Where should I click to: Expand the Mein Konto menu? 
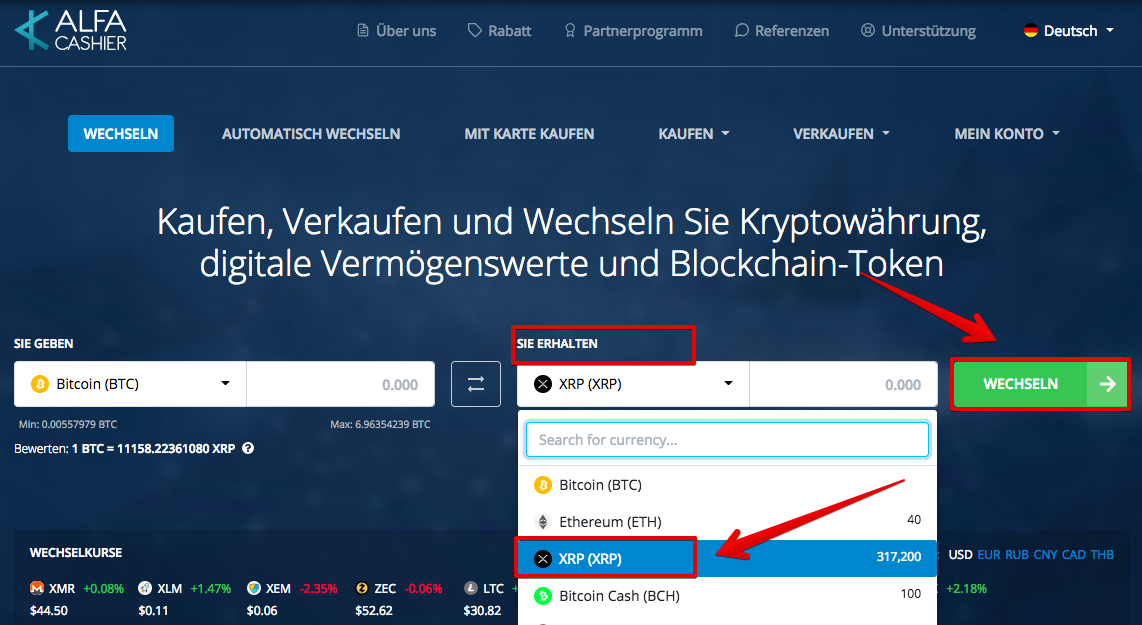1007,134
